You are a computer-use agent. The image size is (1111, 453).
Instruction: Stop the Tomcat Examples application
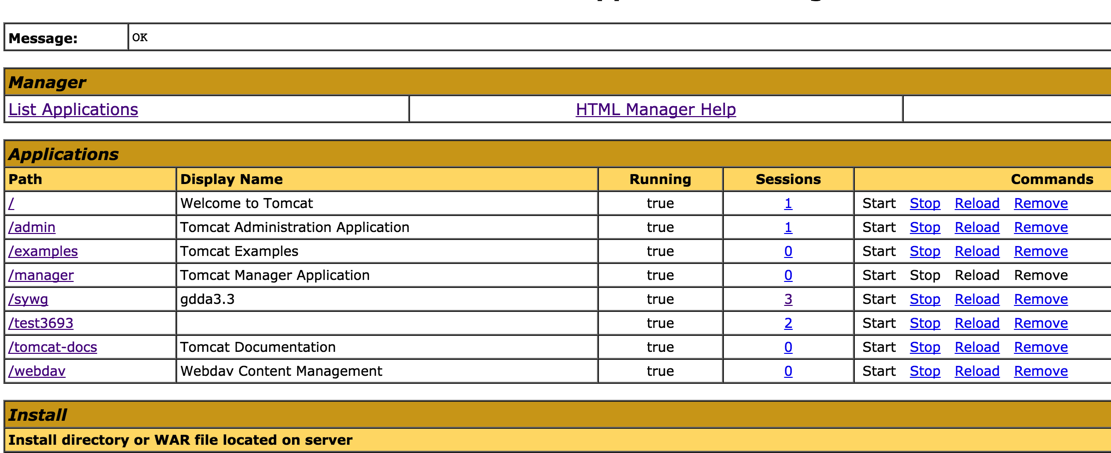925,251
